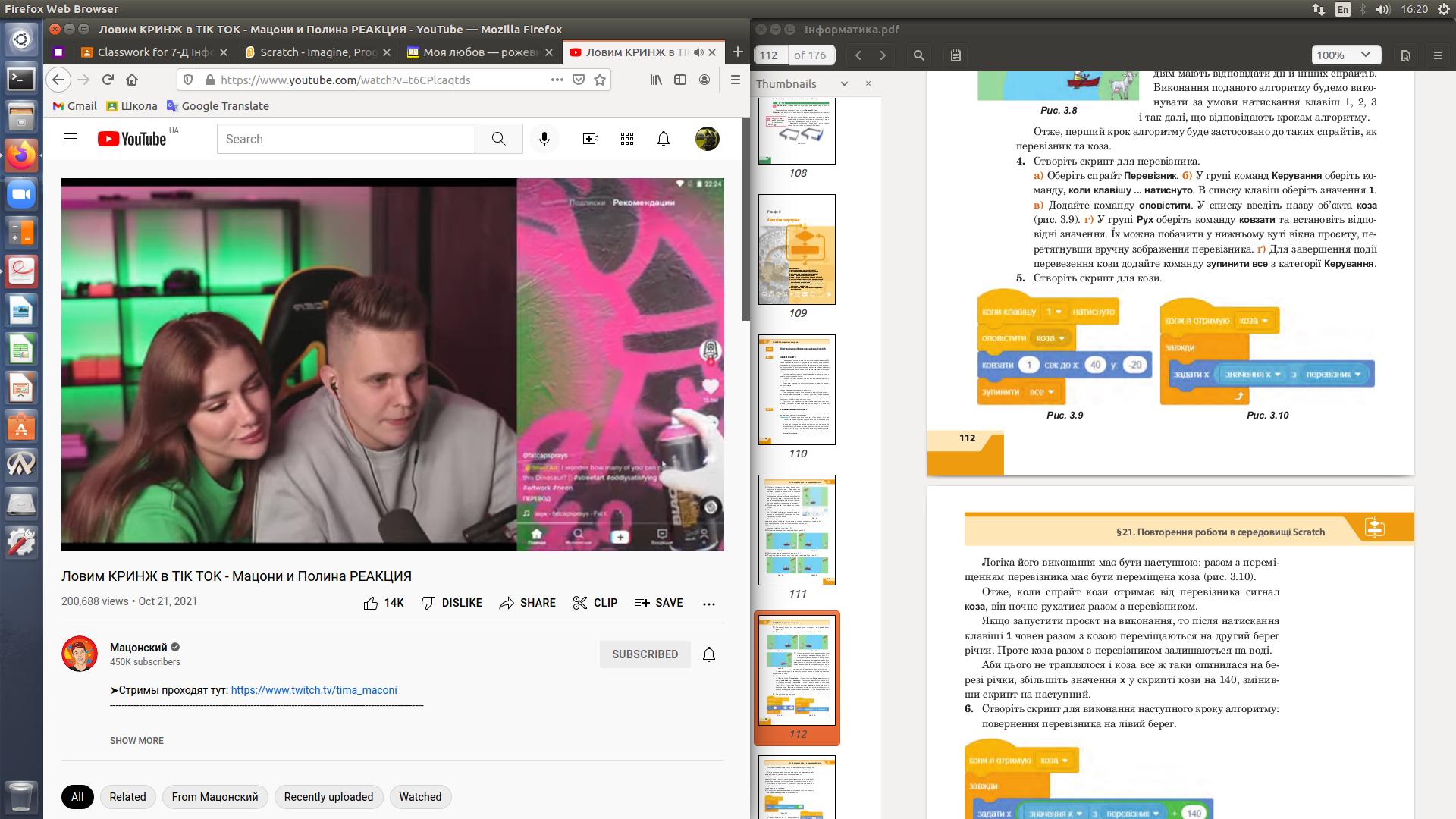Open the YouTube notifications bell in the header

click(x=663, y=139)
